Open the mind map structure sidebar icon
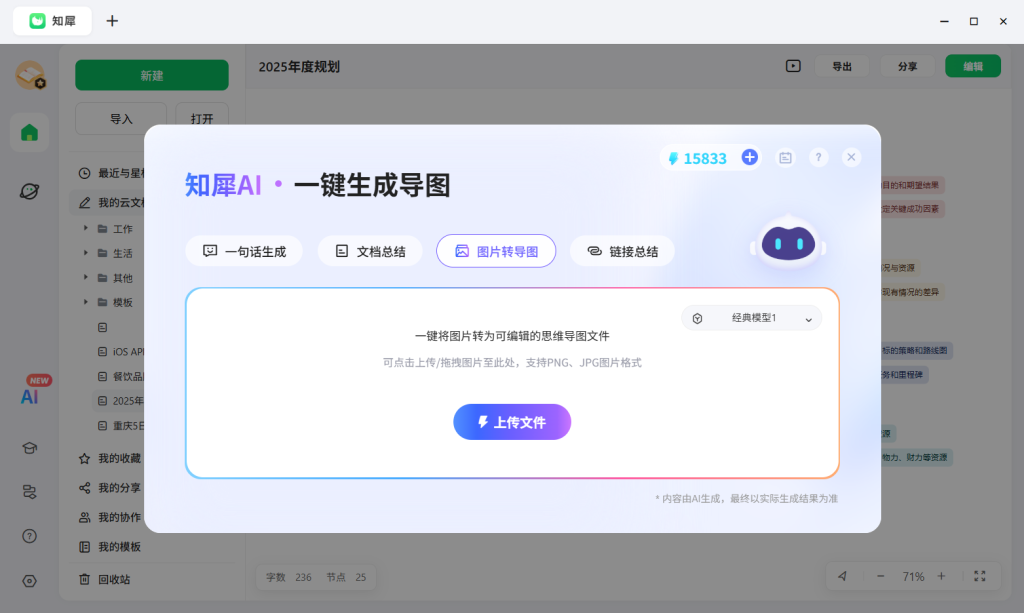This screenshot has width=1024, height=613. tap(29, 492)
